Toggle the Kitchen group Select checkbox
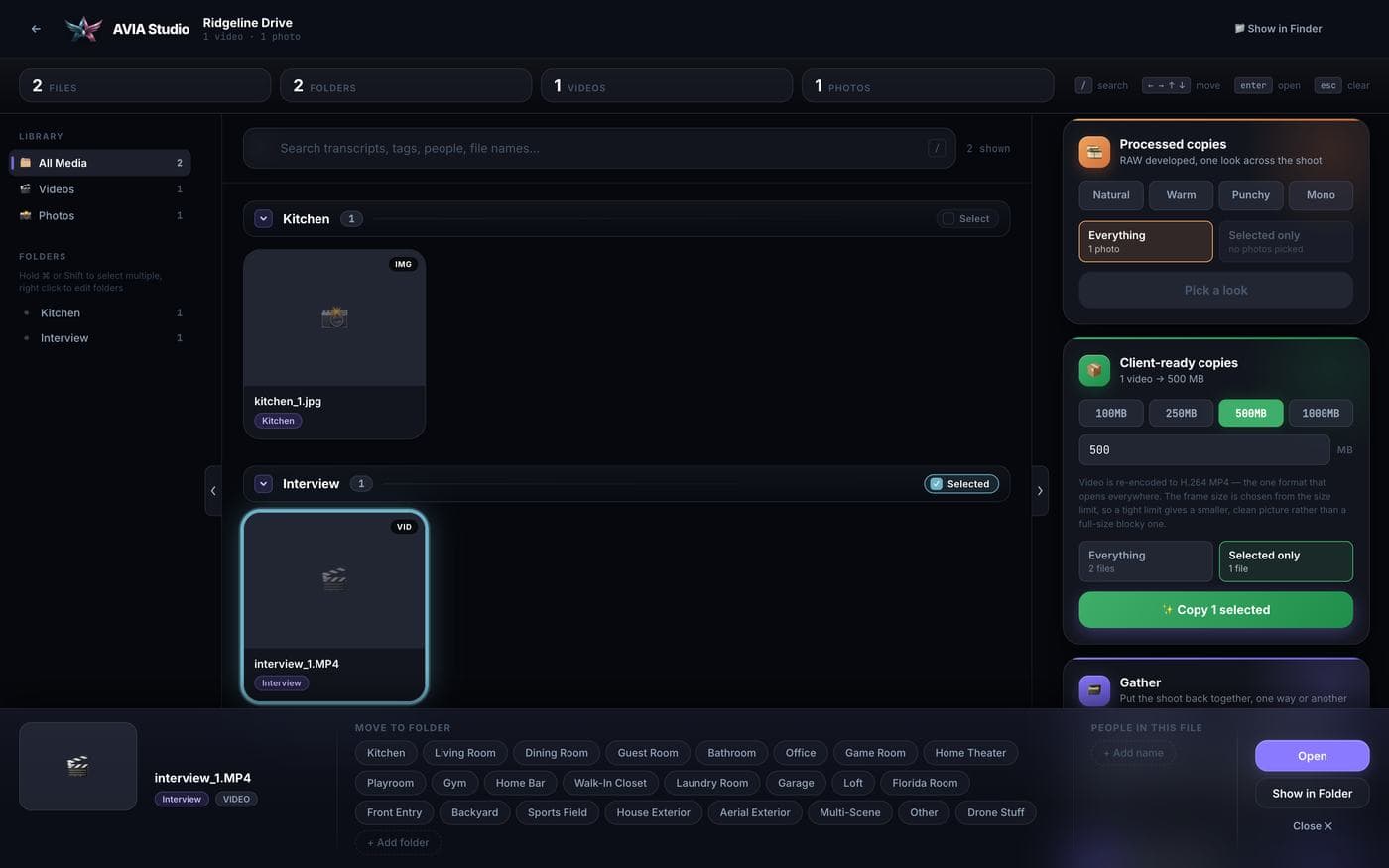 [966, 219]
